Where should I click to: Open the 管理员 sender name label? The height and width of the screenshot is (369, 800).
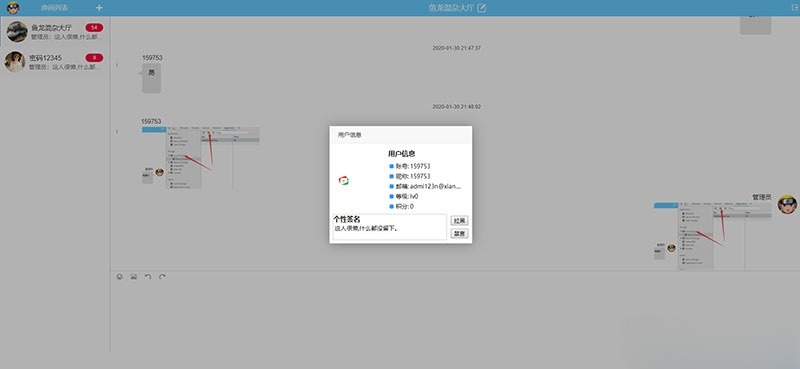pyautogui.click(x=762, y=197)
